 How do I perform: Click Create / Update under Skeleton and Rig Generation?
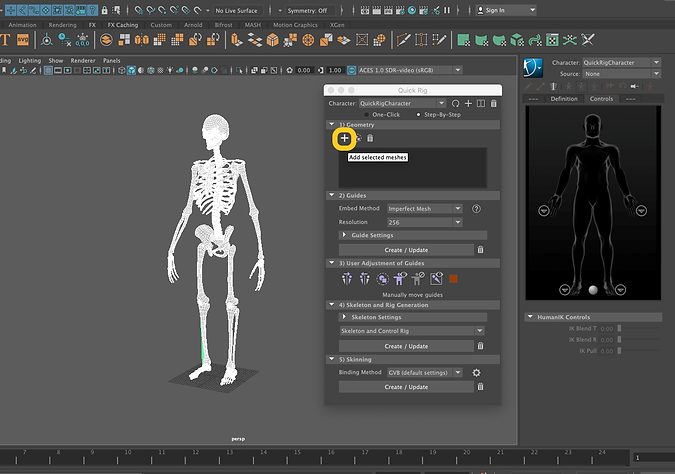point(406,346)
